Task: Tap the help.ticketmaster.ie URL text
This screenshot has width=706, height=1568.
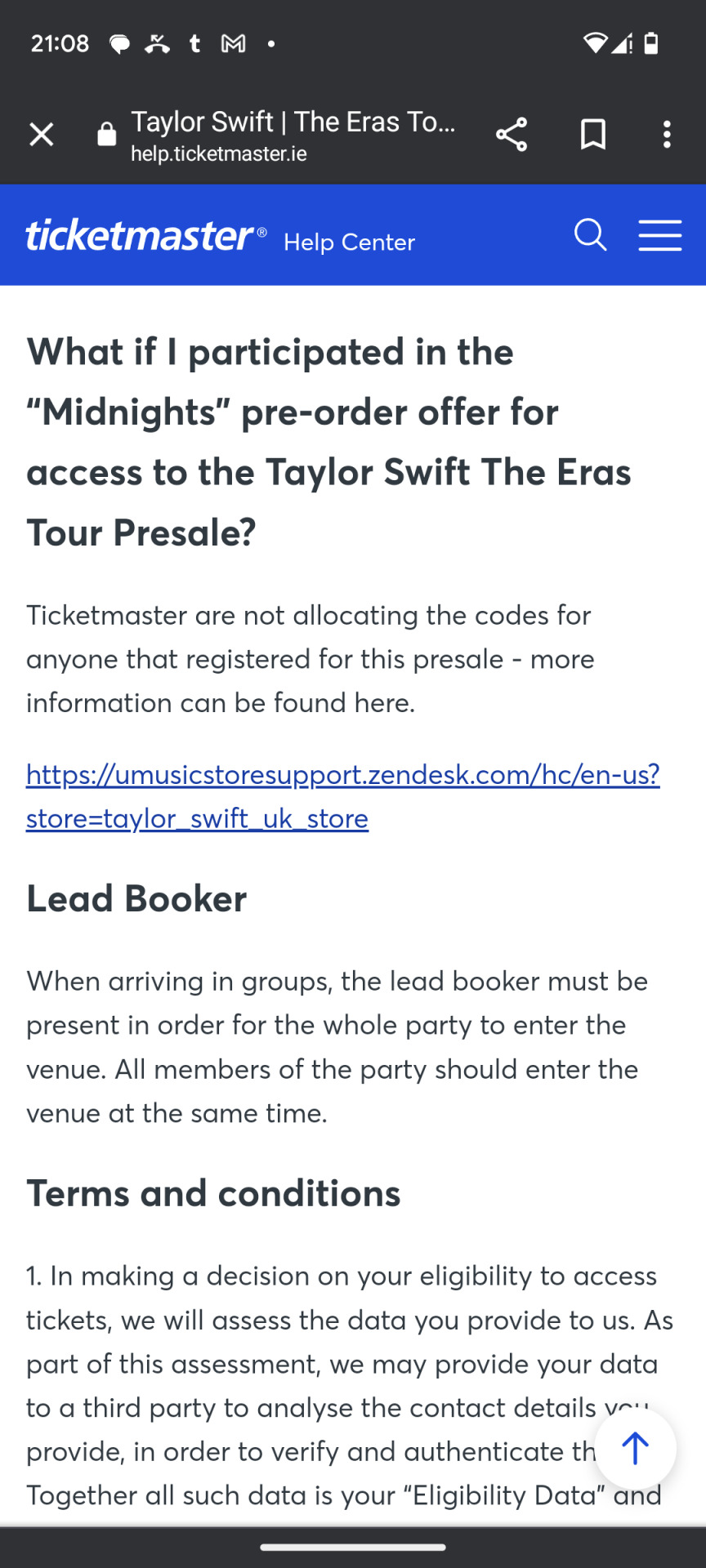Action: point(219,154)
